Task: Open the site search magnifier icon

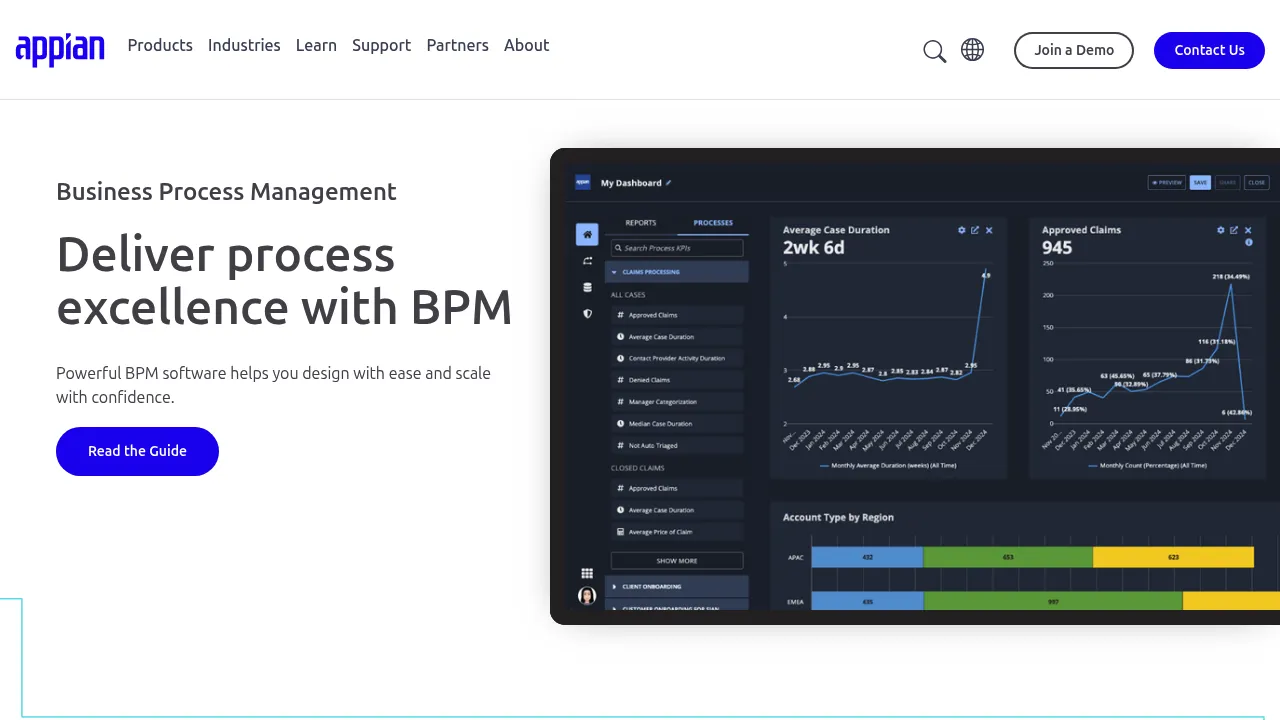Action: click(934, 51)
